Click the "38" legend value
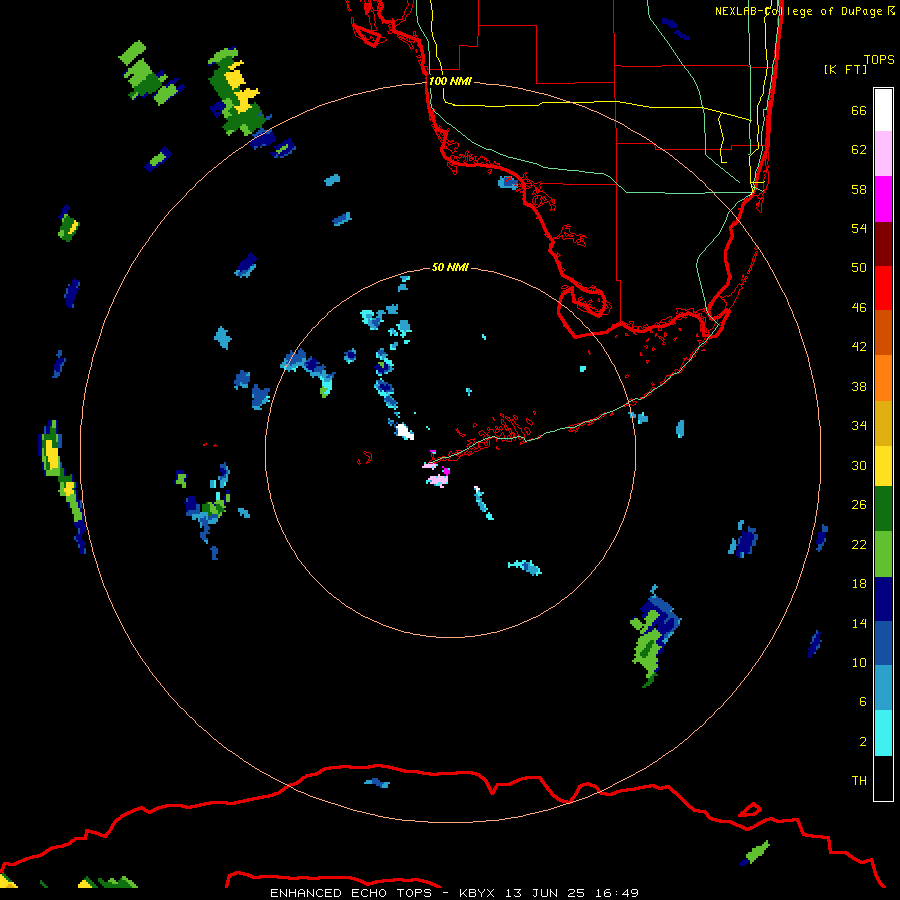This screenshot has height=900, width=900. (859, 386)
